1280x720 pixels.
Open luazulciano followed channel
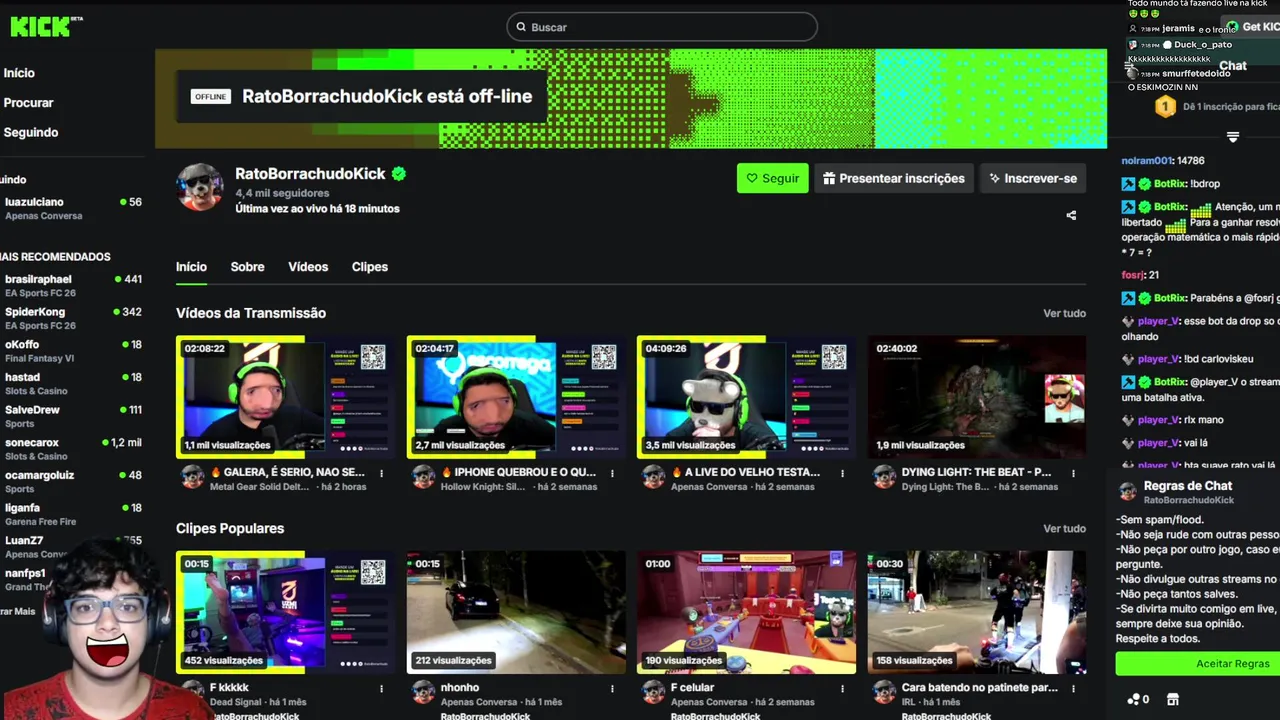pos(72,208)
